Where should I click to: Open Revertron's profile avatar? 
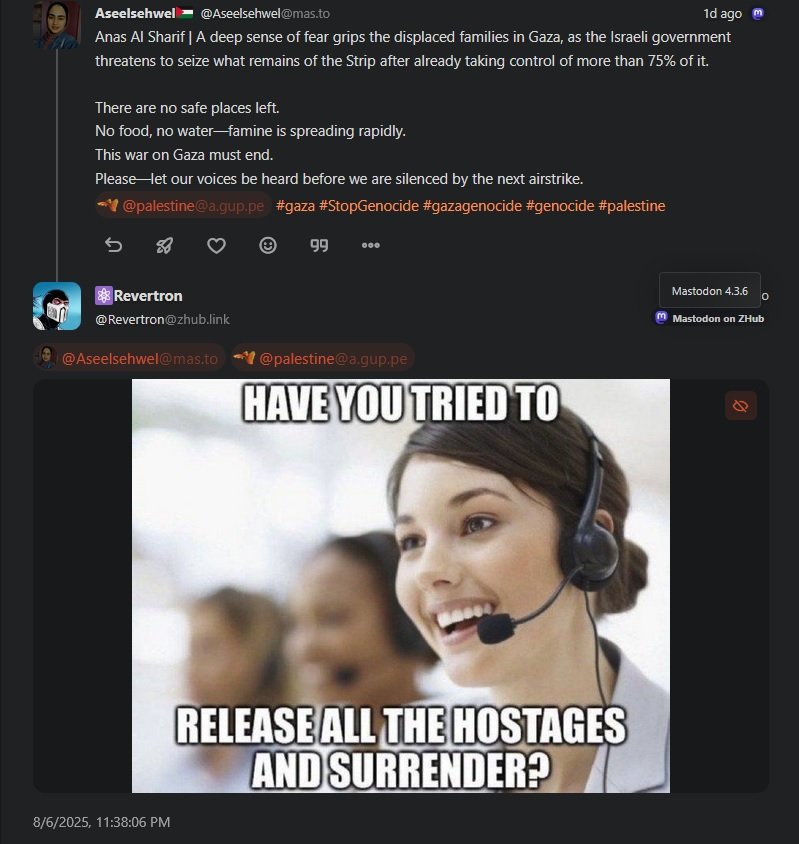point(57,306)
